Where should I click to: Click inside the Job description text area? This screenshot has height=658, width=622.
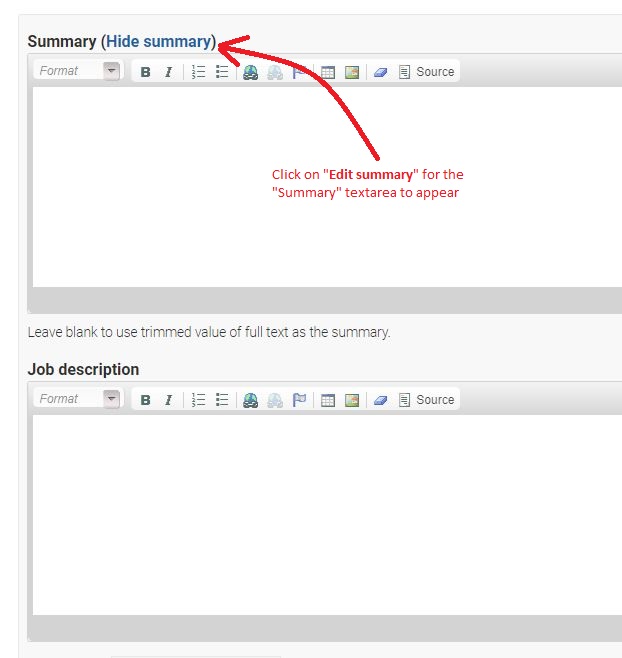click(327, 515)
